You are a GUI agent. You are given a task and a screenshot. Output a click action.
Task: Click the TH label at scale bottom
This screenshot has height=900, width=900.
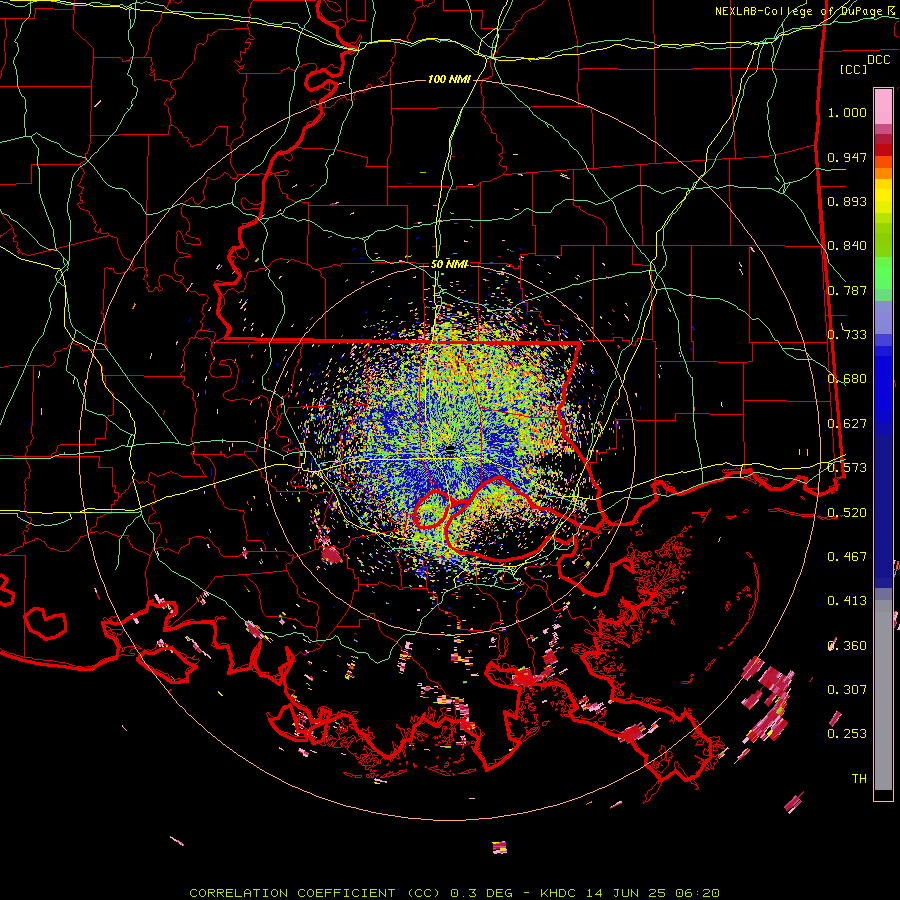[x=859, y=779]
